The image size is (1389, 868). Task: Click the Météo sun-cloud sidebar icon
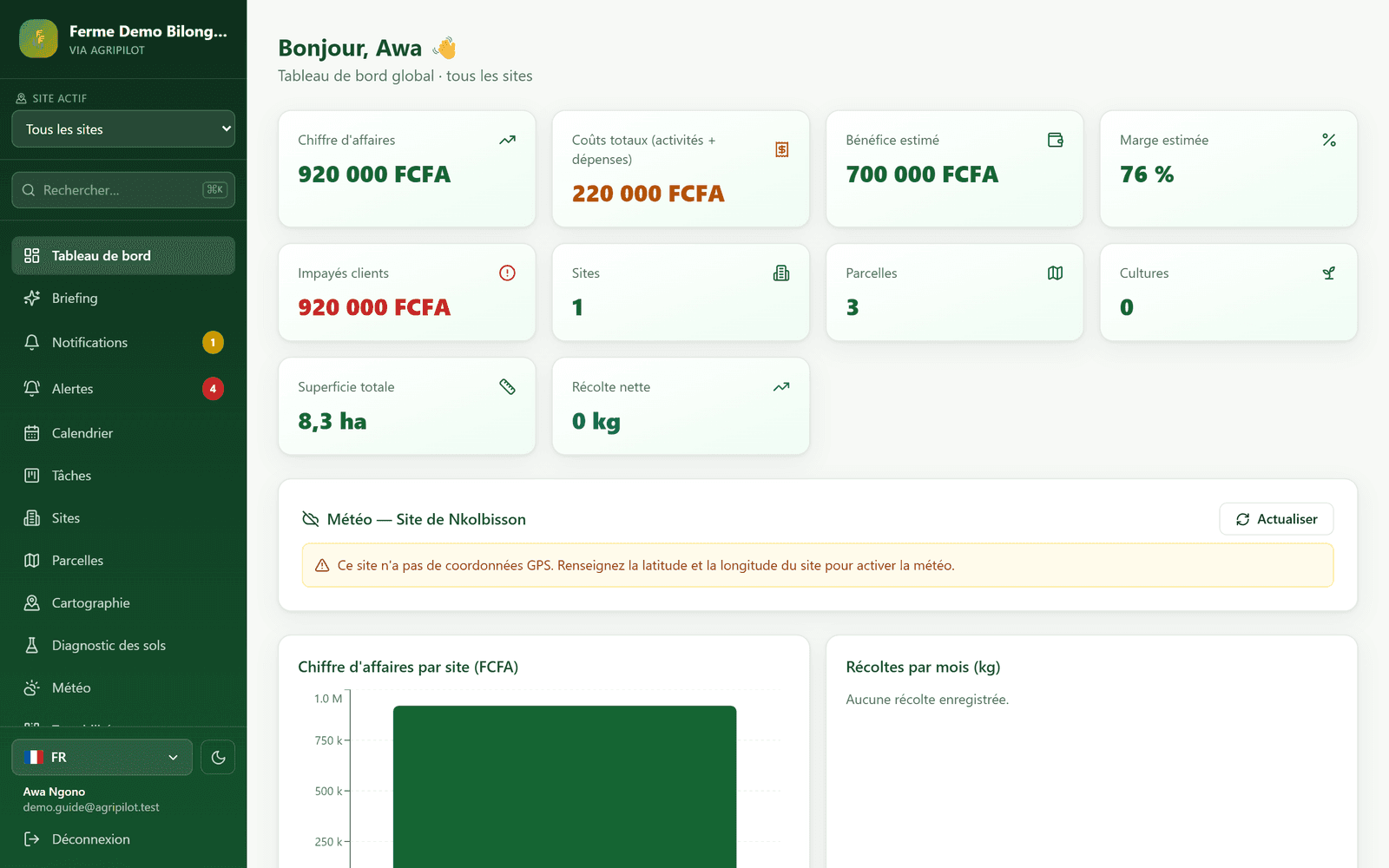pyautogui.click(x=32, y=688)
